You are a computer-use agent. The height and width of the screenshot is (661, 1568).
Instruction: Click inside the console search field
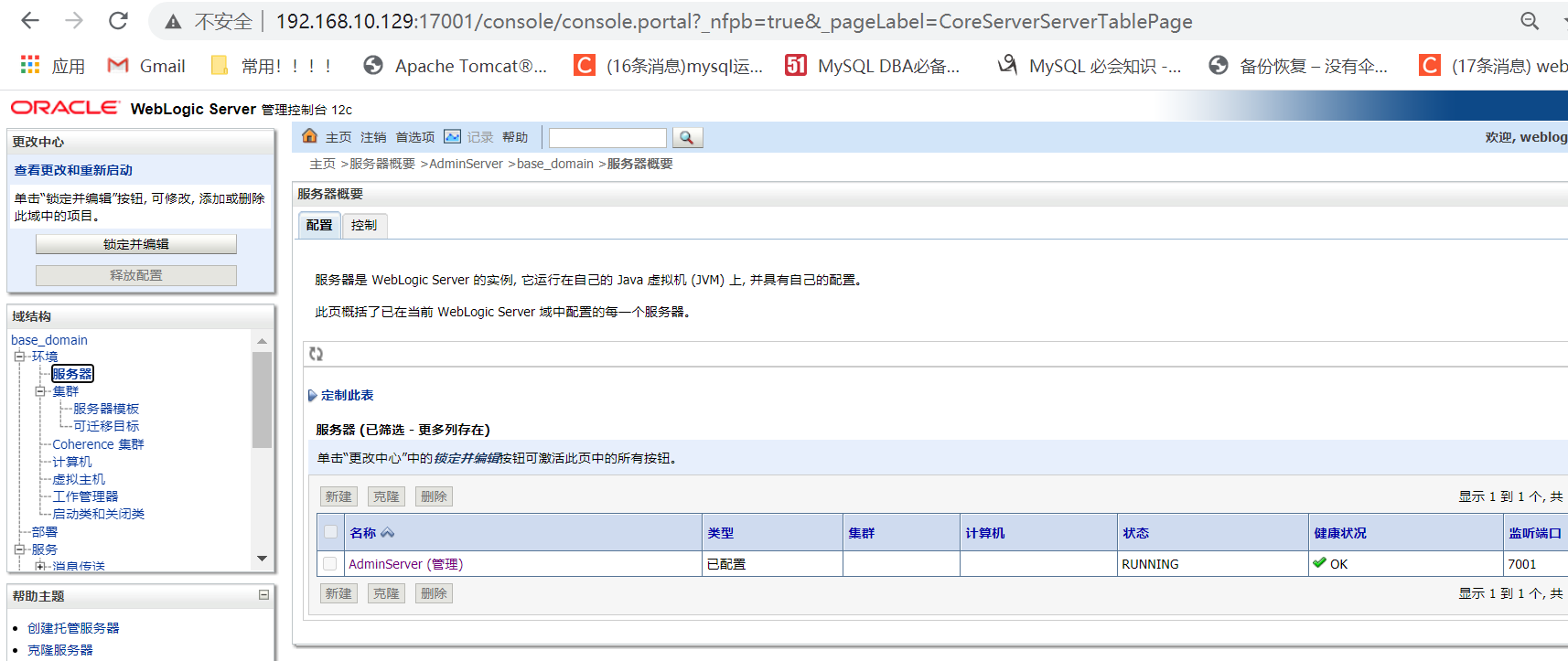607,138
